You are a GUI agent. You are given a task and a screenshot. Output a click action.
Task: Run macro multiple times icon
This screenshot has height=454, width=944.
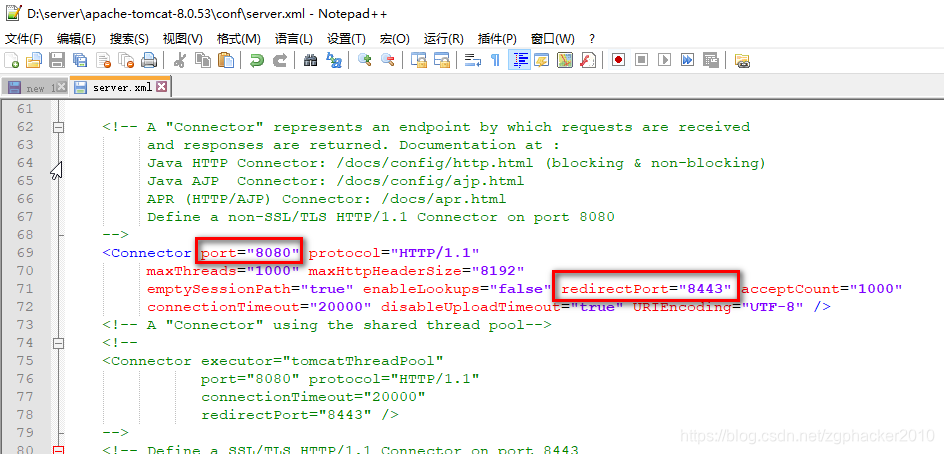(688, 60)
